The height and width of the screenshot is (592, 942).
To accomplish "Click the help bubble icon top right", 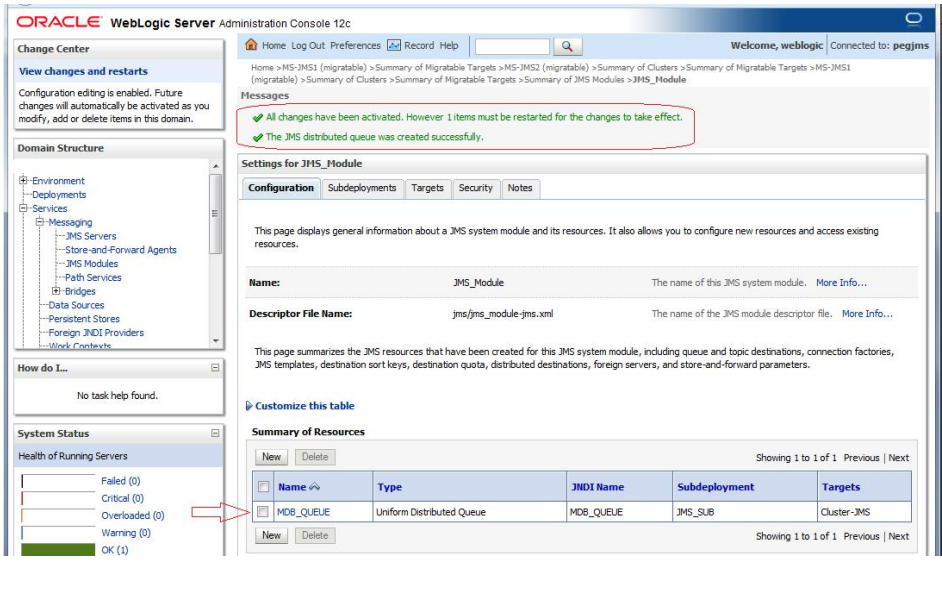I will (914, 19).
